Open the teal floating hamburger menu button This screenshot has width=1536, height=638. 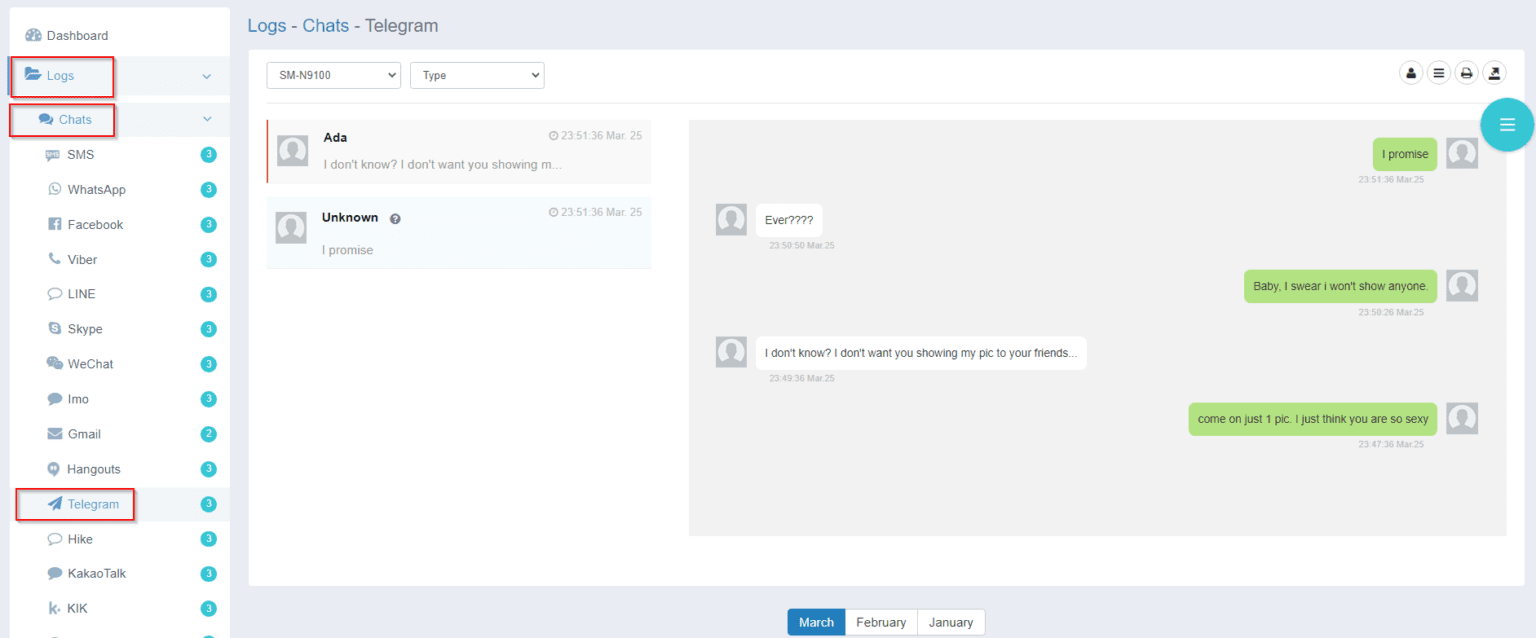click(1507, 125)
